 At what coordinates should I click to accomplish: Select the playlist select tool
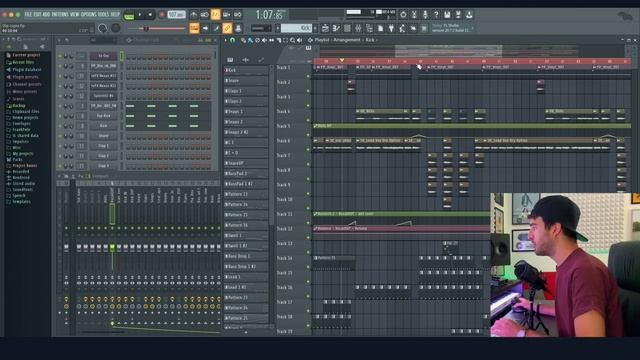point(285,40)
